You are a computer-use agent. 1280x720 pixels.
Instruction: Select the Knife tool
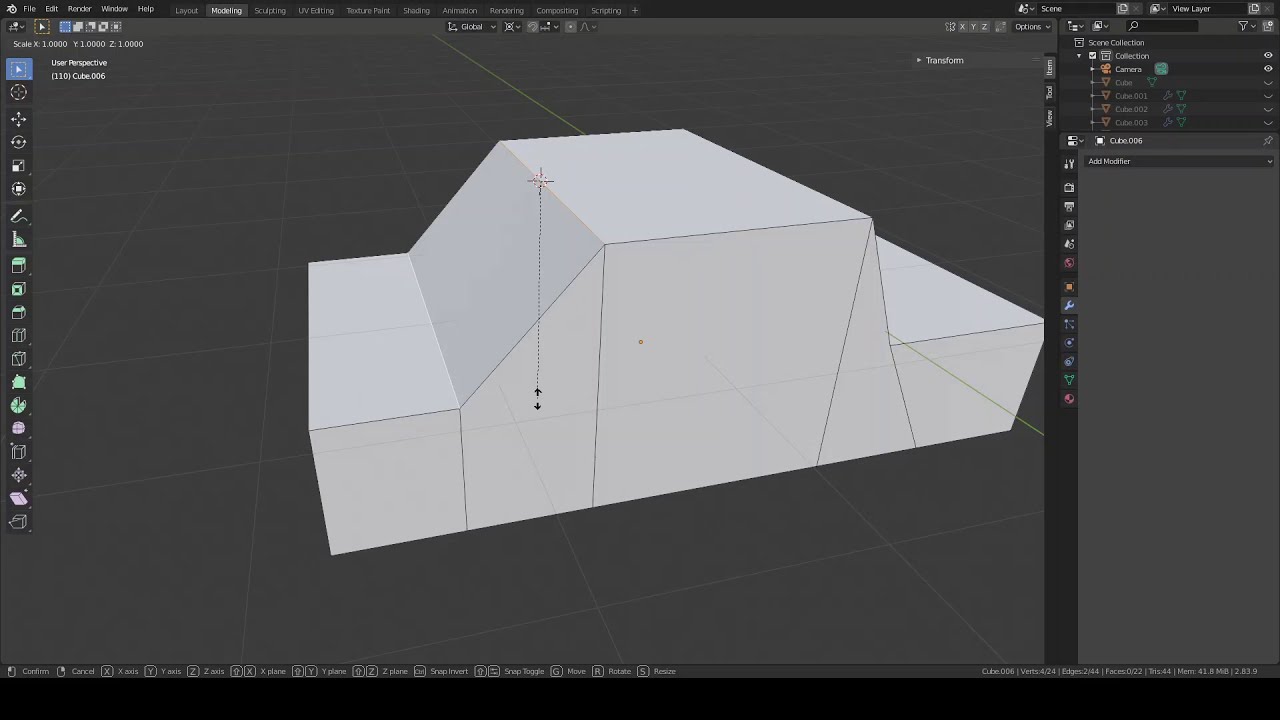pyautogui.click(x=18, y=359)
